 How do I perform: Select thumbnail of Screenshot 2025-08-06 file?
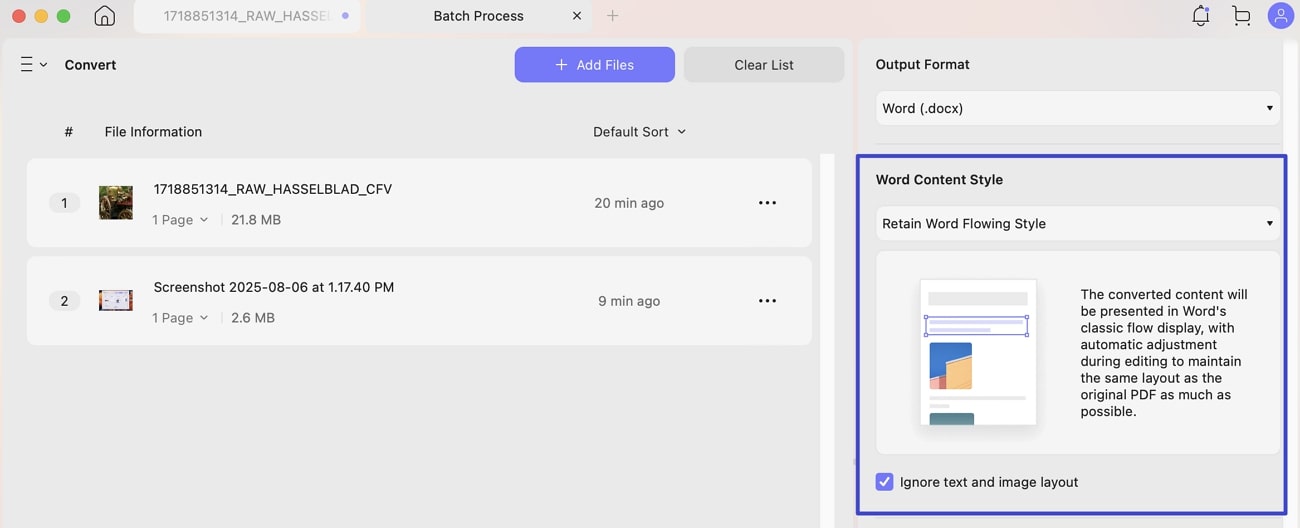[116, 301]
